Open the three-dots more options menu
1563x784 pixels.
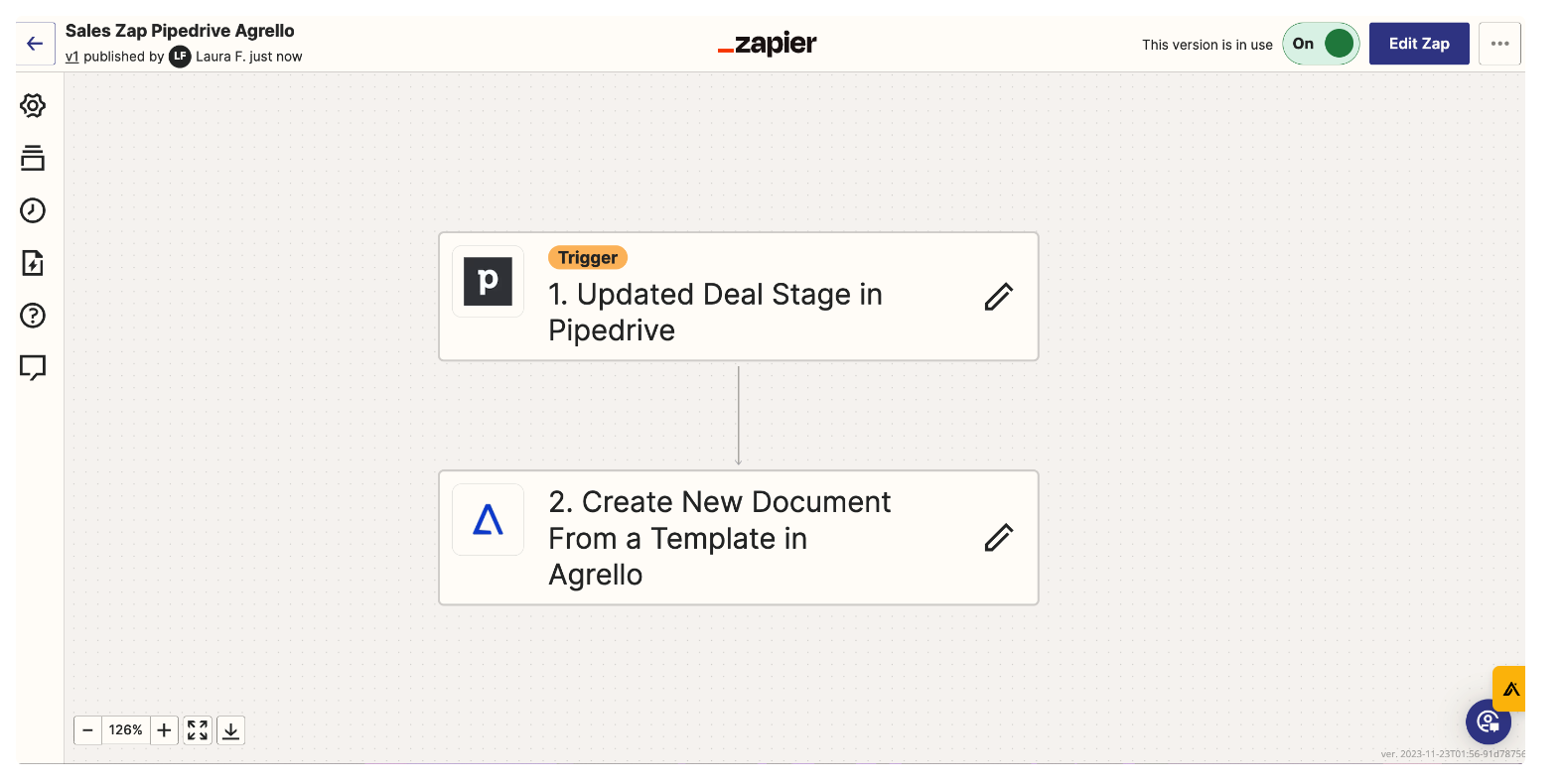[1499, 44]
